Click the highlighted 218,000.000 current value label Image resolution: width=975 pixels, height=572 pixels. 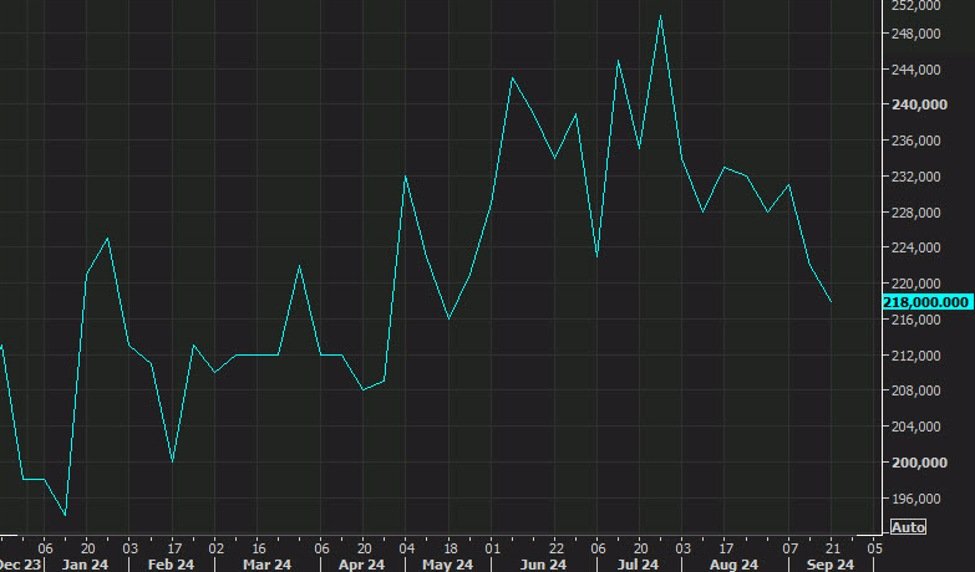927,302
